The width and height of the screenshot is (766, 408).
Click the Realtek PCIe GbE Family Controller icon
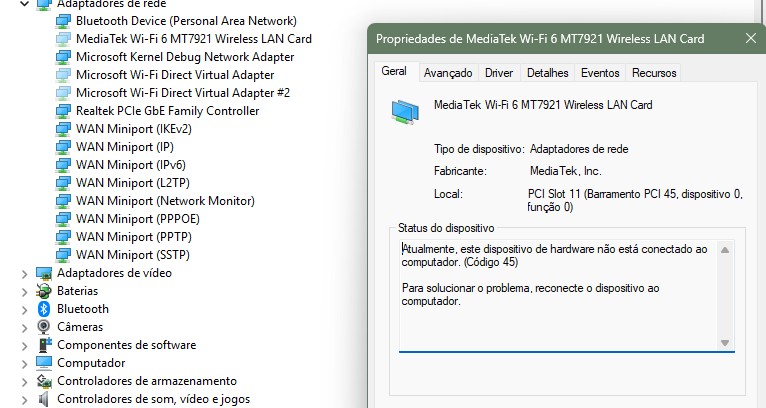click(x=63, y=111)
